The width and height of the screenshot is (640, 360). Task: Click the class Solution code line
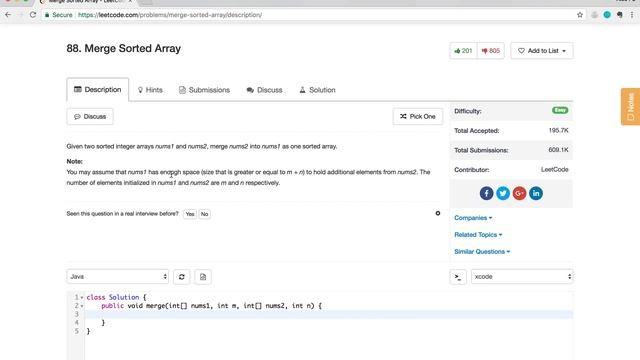tap(116, 297)
